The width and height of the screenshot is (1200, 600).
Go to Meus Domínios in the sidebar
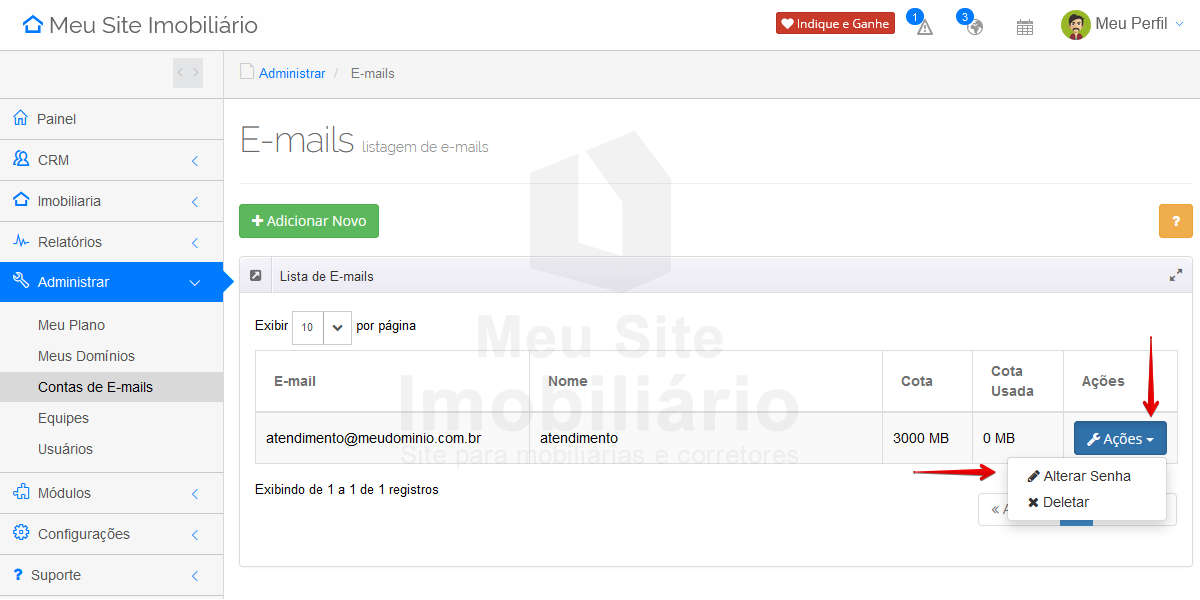[x=86, y=356]
